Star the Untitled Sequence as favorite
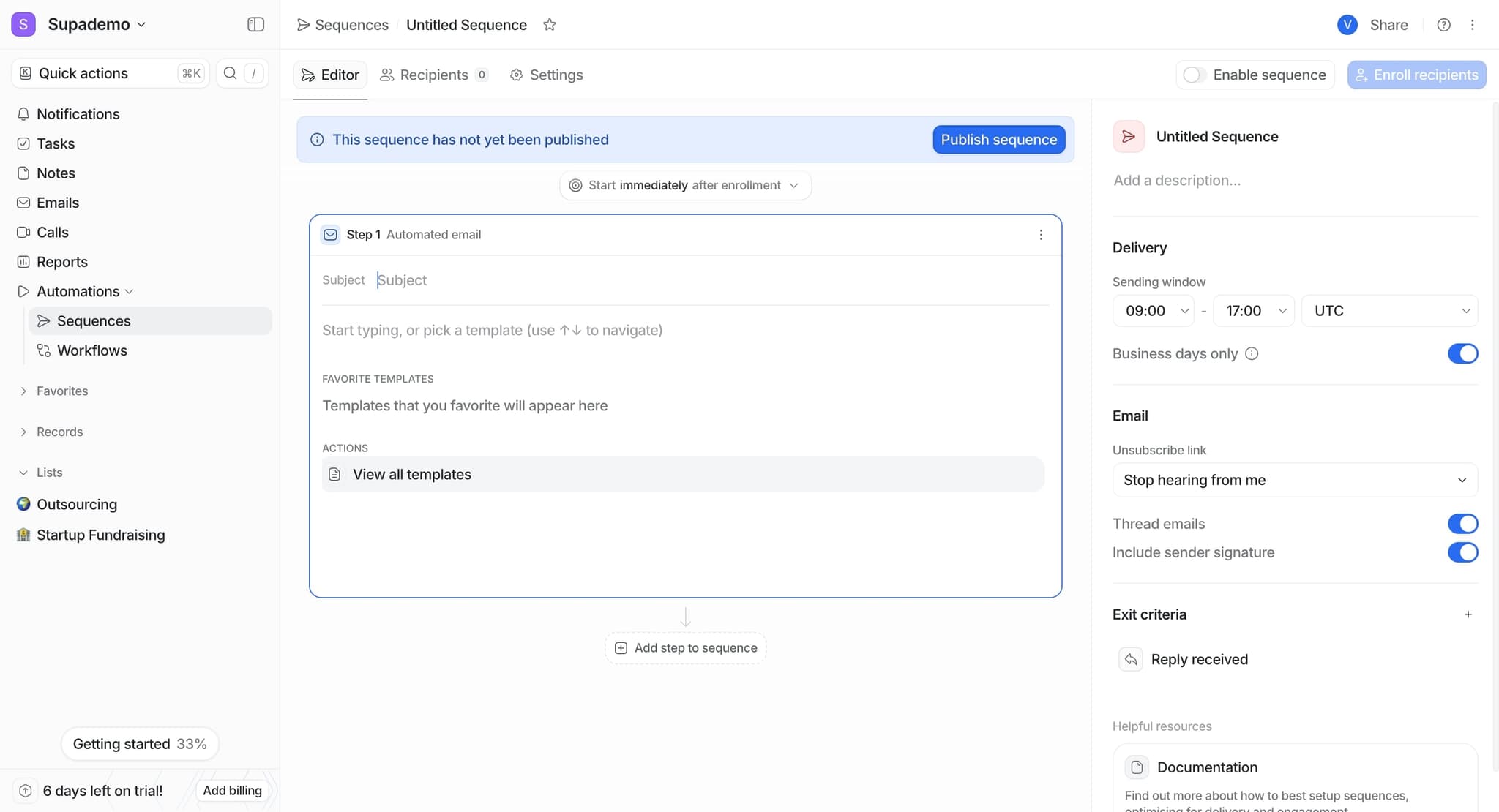The width and height of the screenshot is (1499, 812). tap(550, 25)
